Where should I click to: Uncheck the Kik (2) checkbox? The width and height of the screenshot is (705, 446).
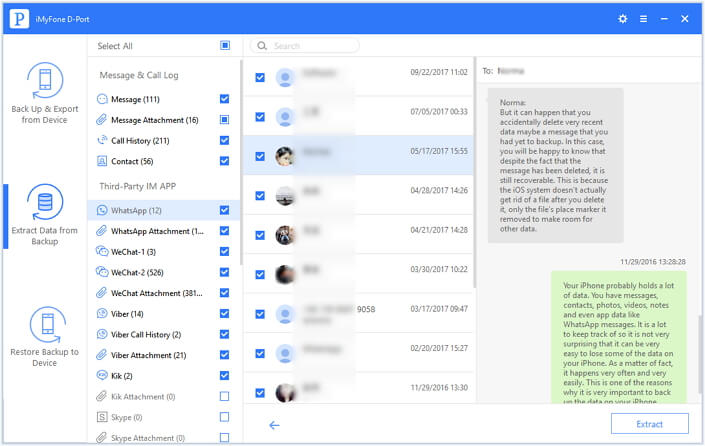point(224,375)
